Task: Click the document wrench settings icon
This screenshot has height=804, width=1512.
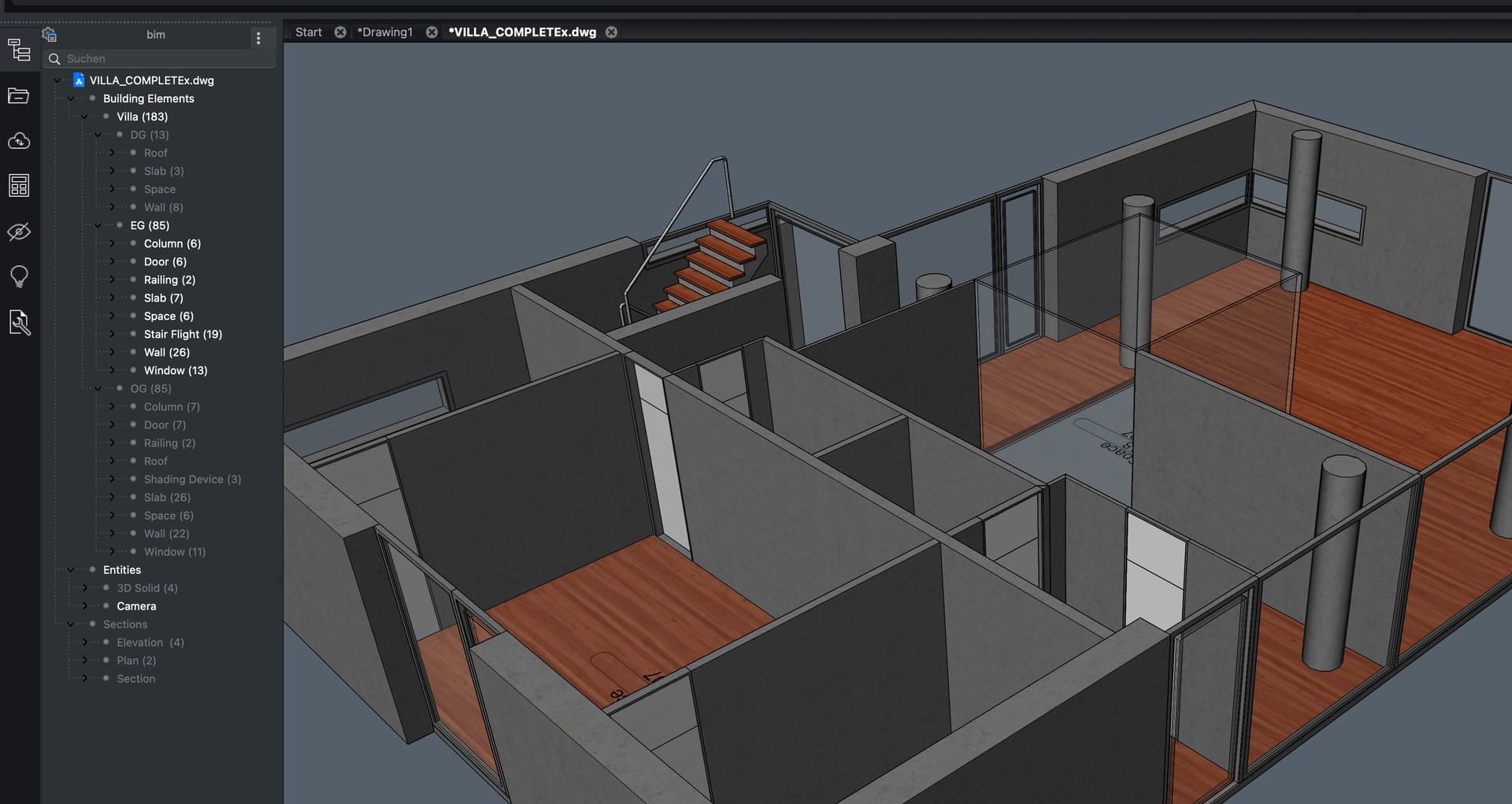Action: point(19,322)
